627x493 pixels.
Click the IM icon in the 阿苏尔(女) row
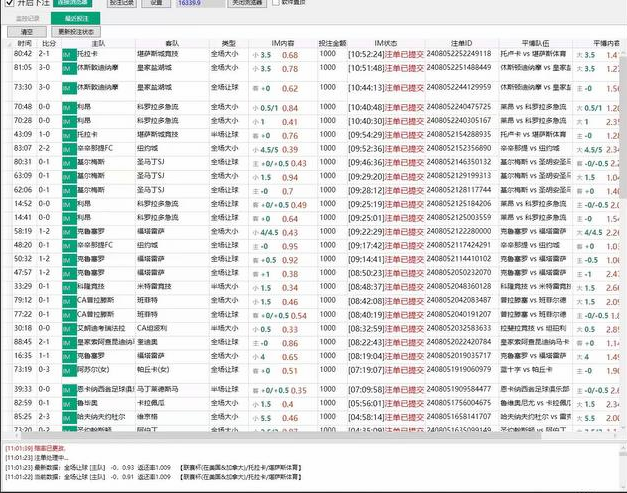(69, 369)
